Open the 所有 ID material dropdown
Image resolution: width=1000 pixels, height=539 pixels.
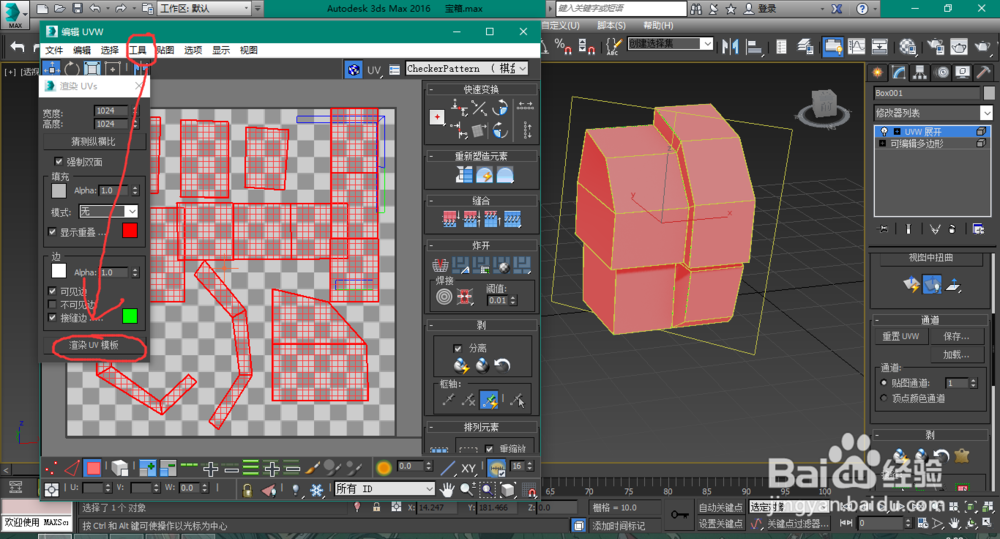[385, 489]
